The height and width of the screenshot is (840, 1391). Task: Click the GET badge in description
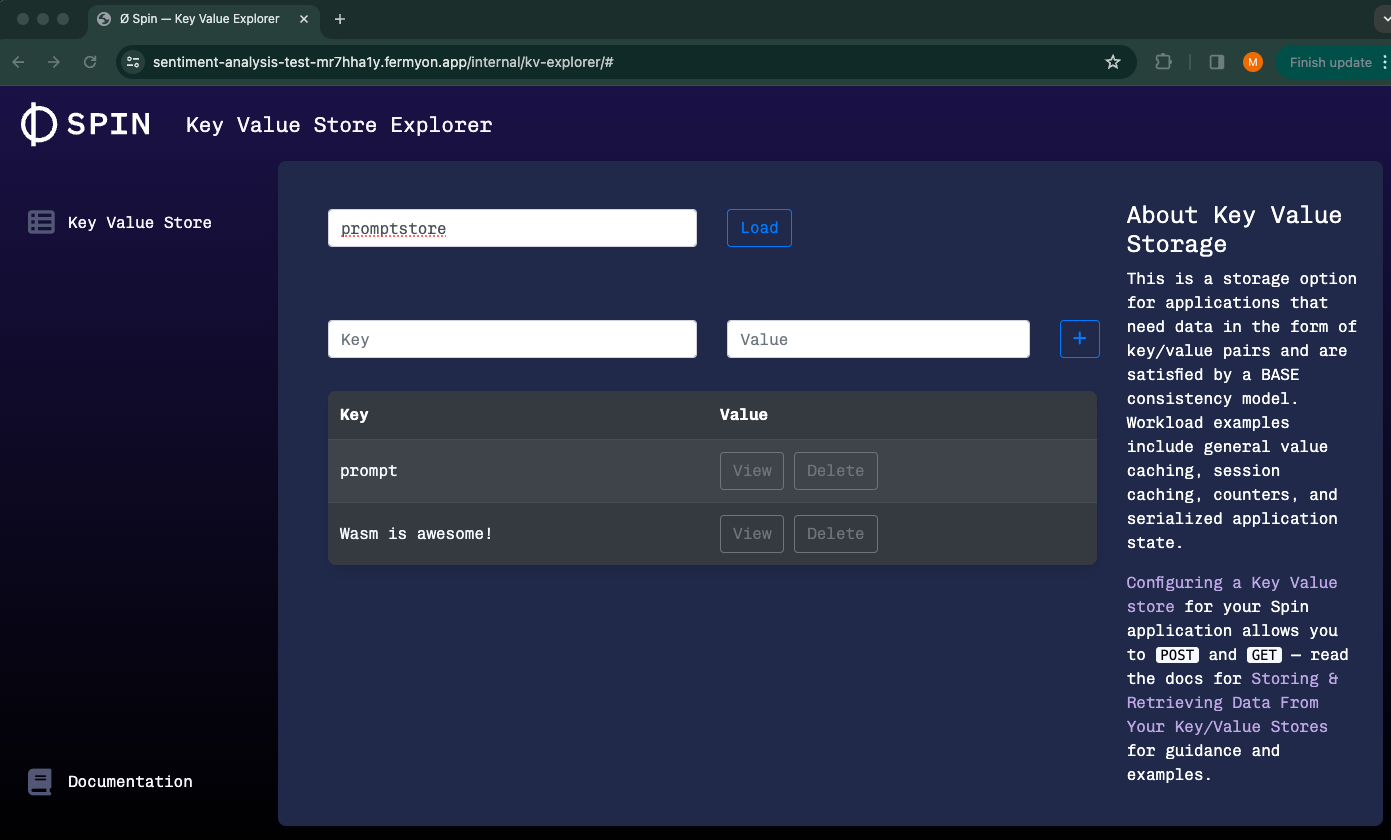tap(1264, 655)
